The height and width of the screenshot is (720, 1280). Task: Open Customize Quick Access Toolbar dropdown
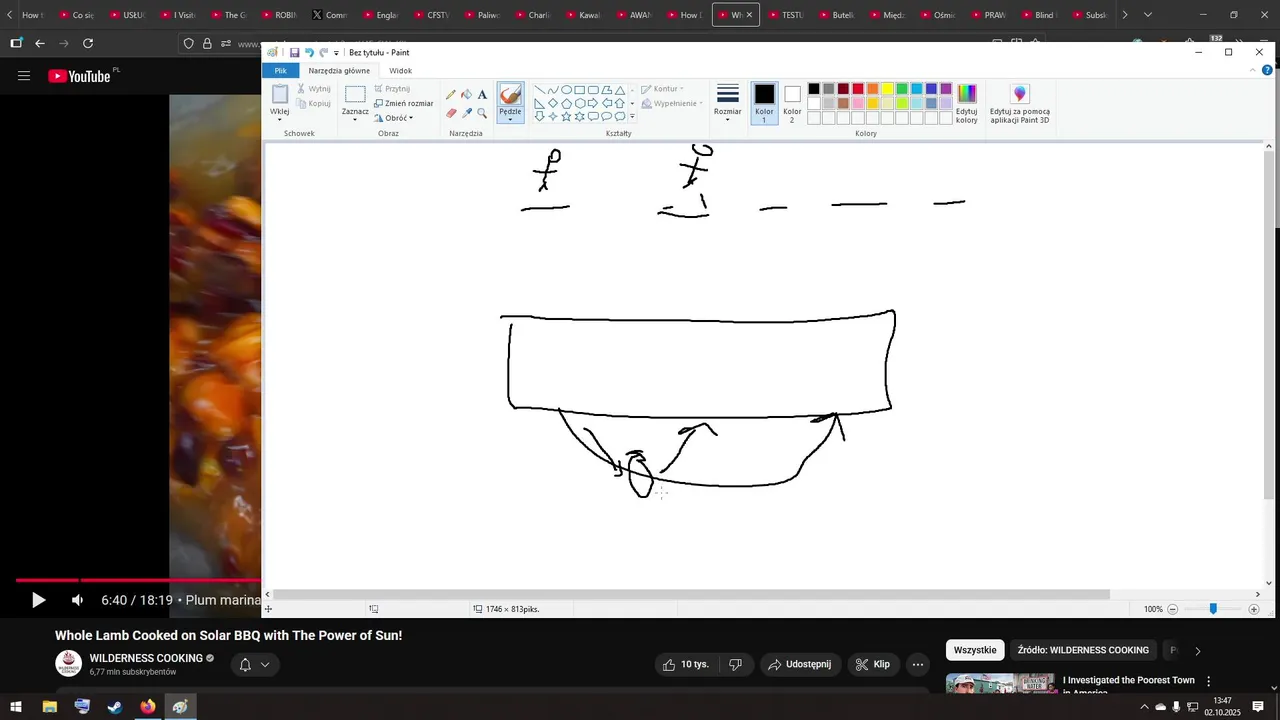[x=336, y=52]
